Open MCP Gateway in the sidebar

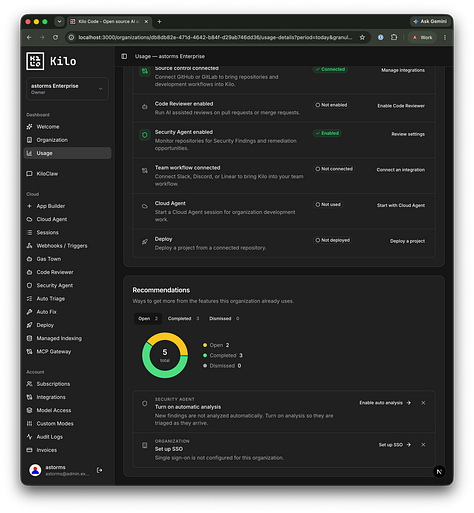point(67,352)
